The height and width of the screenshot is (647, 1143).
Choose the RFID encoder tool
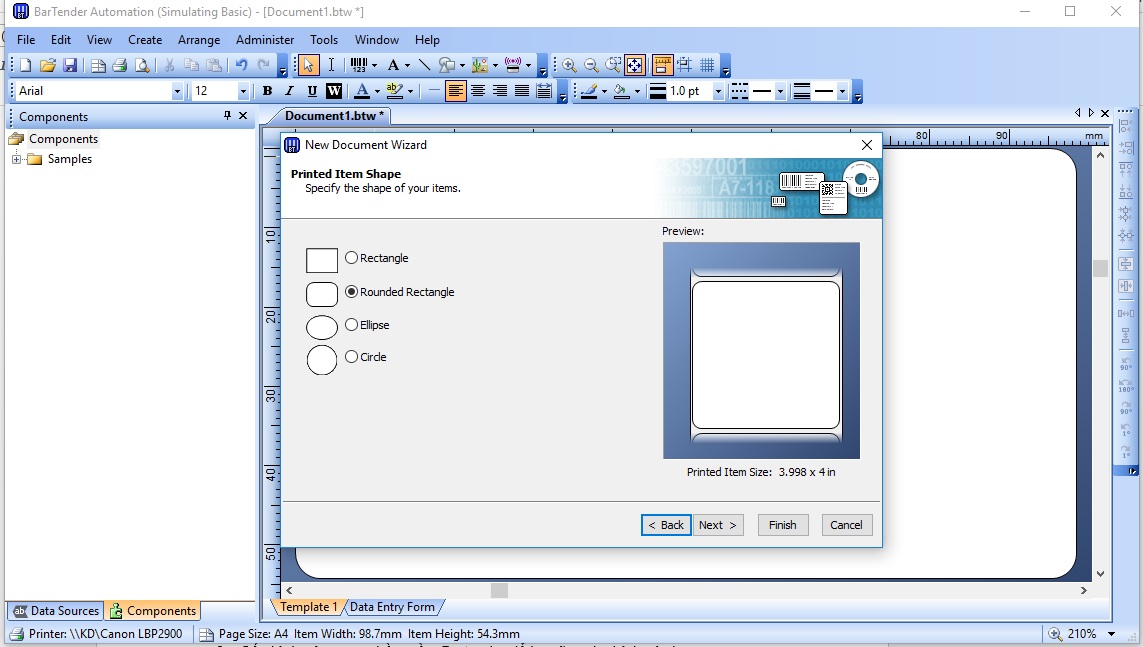(513, 66)
